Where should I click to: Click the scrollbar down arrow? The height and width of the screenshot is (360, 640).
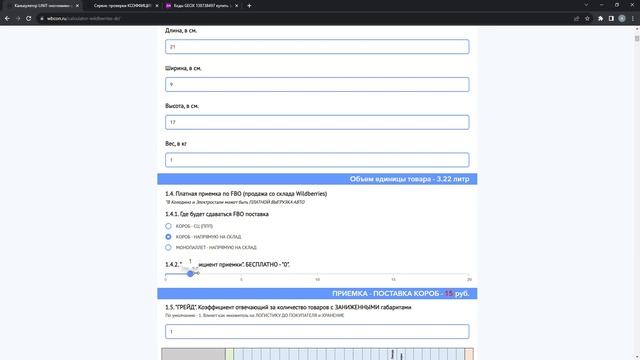click(x=637, y=357)
